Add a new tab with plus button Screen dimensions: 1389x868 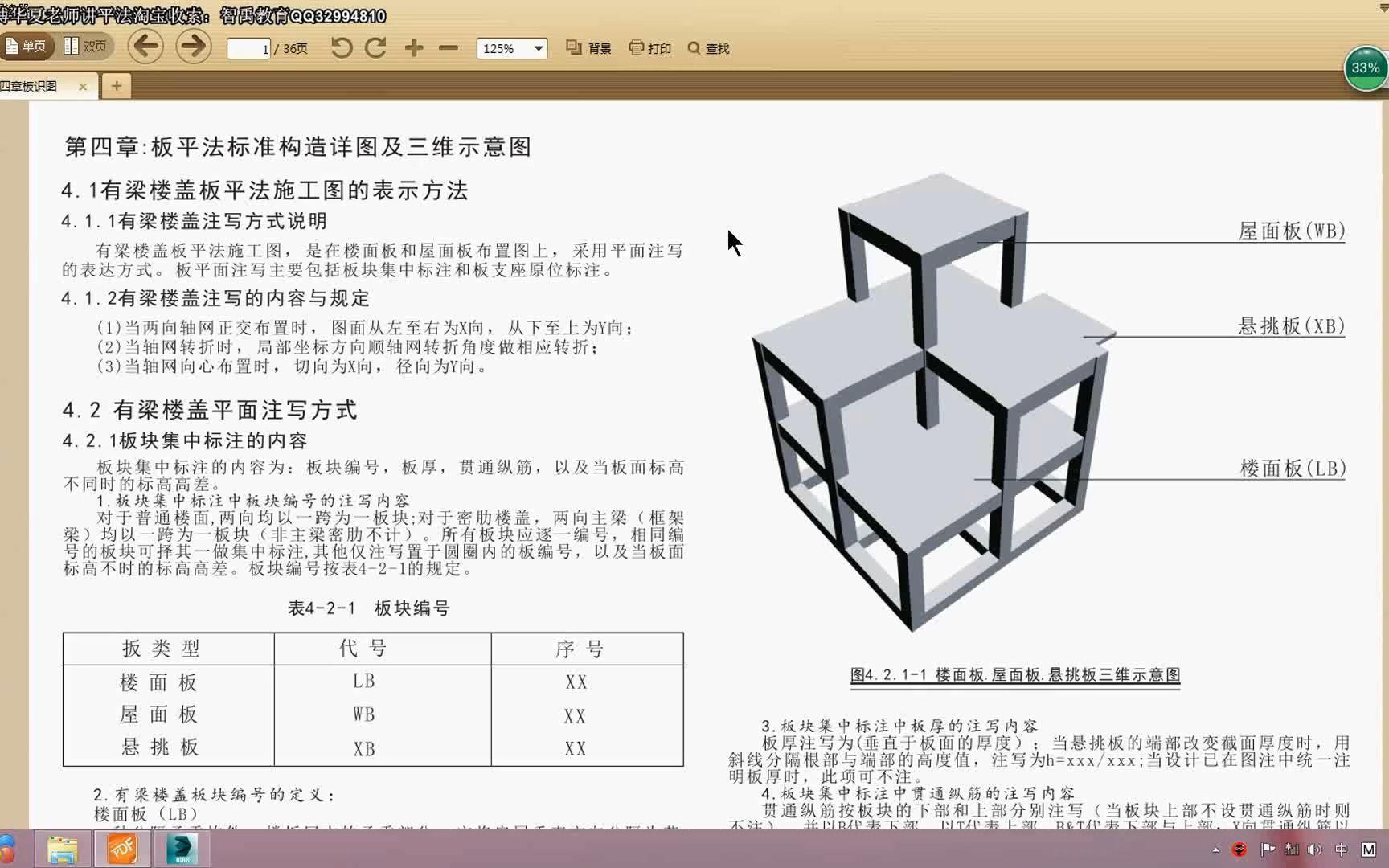pyautogui.click(x=117, y=86)
